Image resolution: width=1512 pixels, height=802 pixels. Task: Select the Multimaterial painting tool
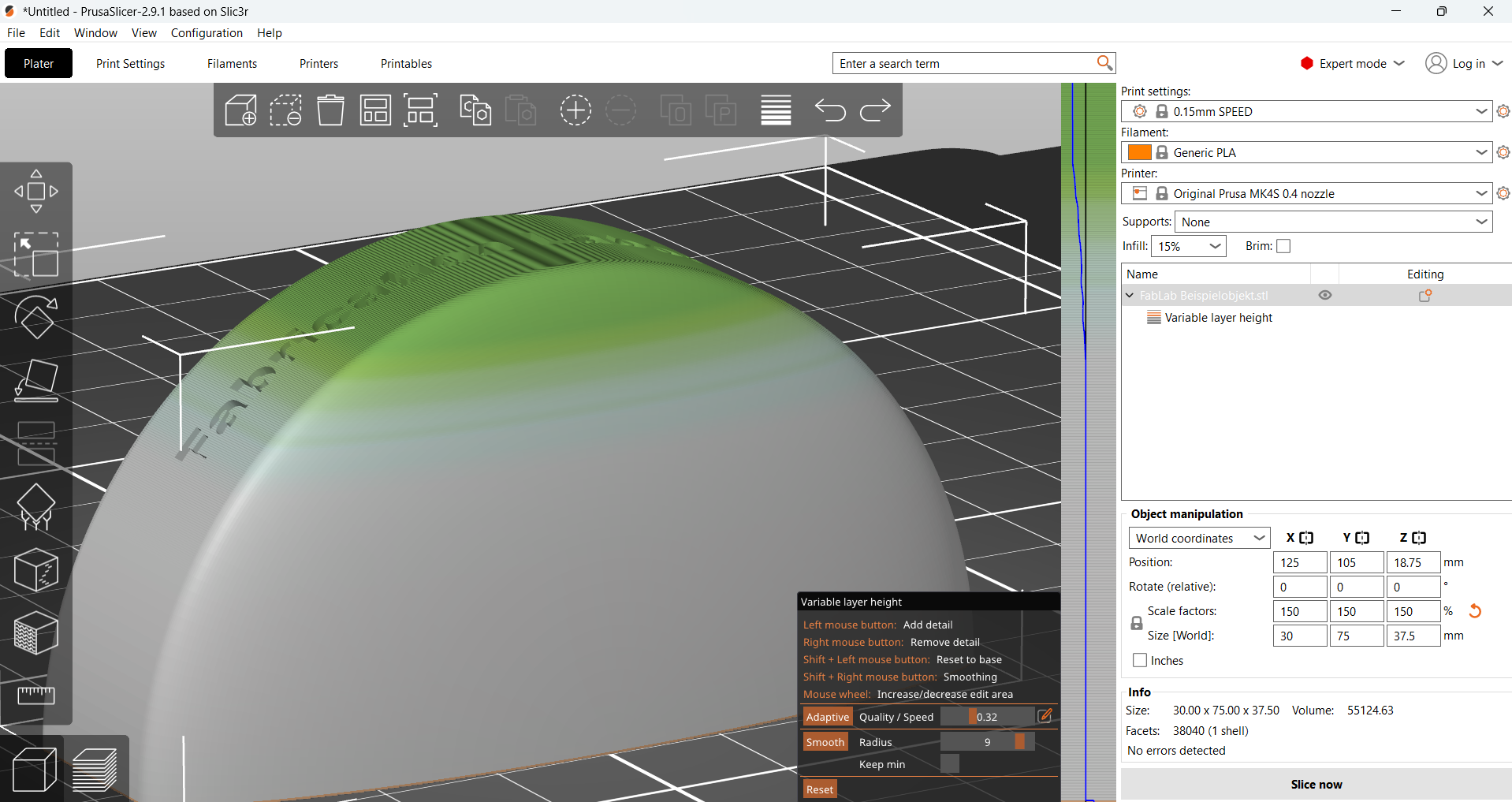click(36, 633)
